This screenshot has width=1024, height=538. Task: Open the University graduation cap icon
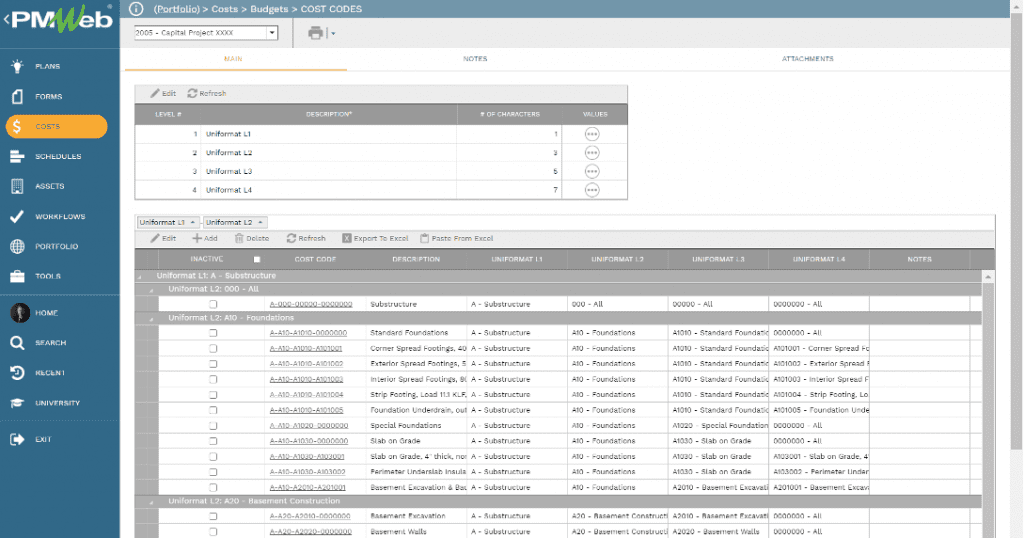[17, 403]
